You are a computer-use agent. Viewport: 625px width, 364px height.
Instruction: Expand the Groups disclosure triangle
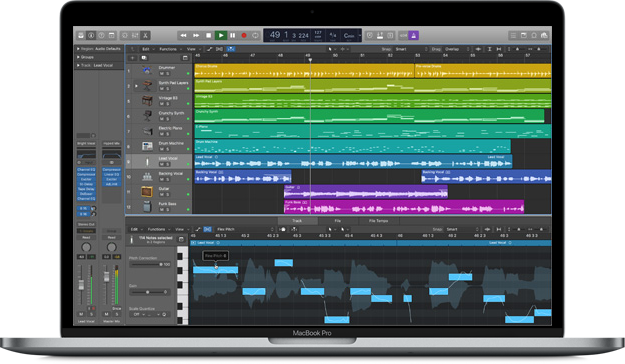[78, 57]
